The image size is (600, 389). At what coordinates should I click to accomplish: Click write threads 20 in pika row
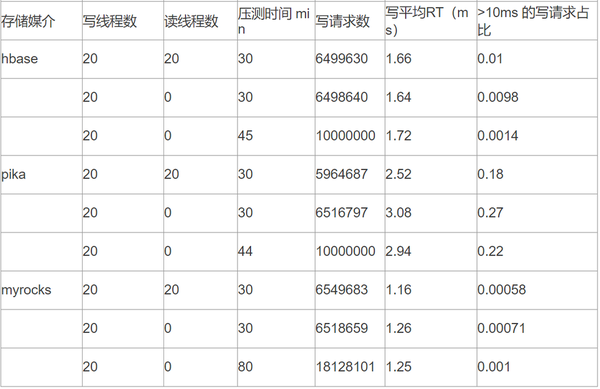(x=90, y=174)
